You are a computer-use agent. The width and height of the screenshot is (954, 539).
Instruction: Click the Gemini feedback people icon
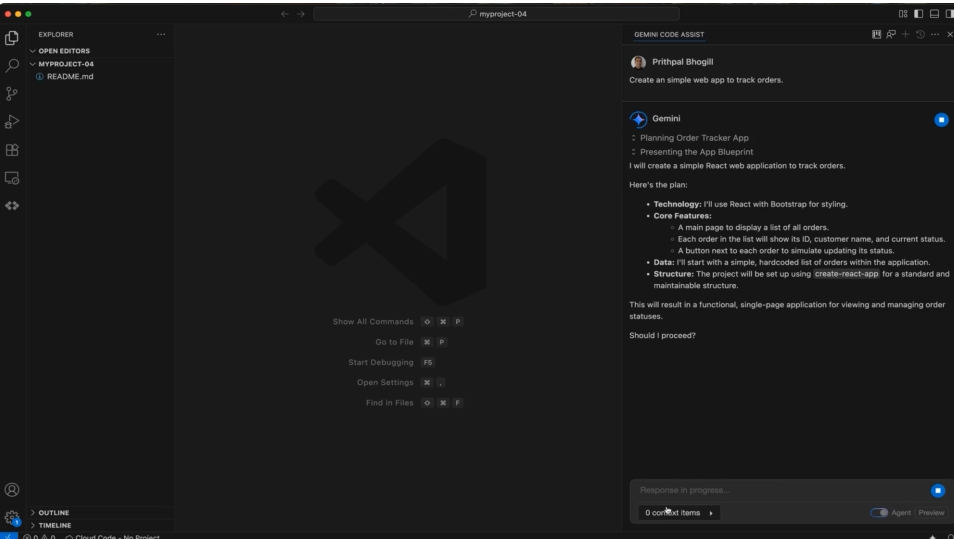click(891, 35)
